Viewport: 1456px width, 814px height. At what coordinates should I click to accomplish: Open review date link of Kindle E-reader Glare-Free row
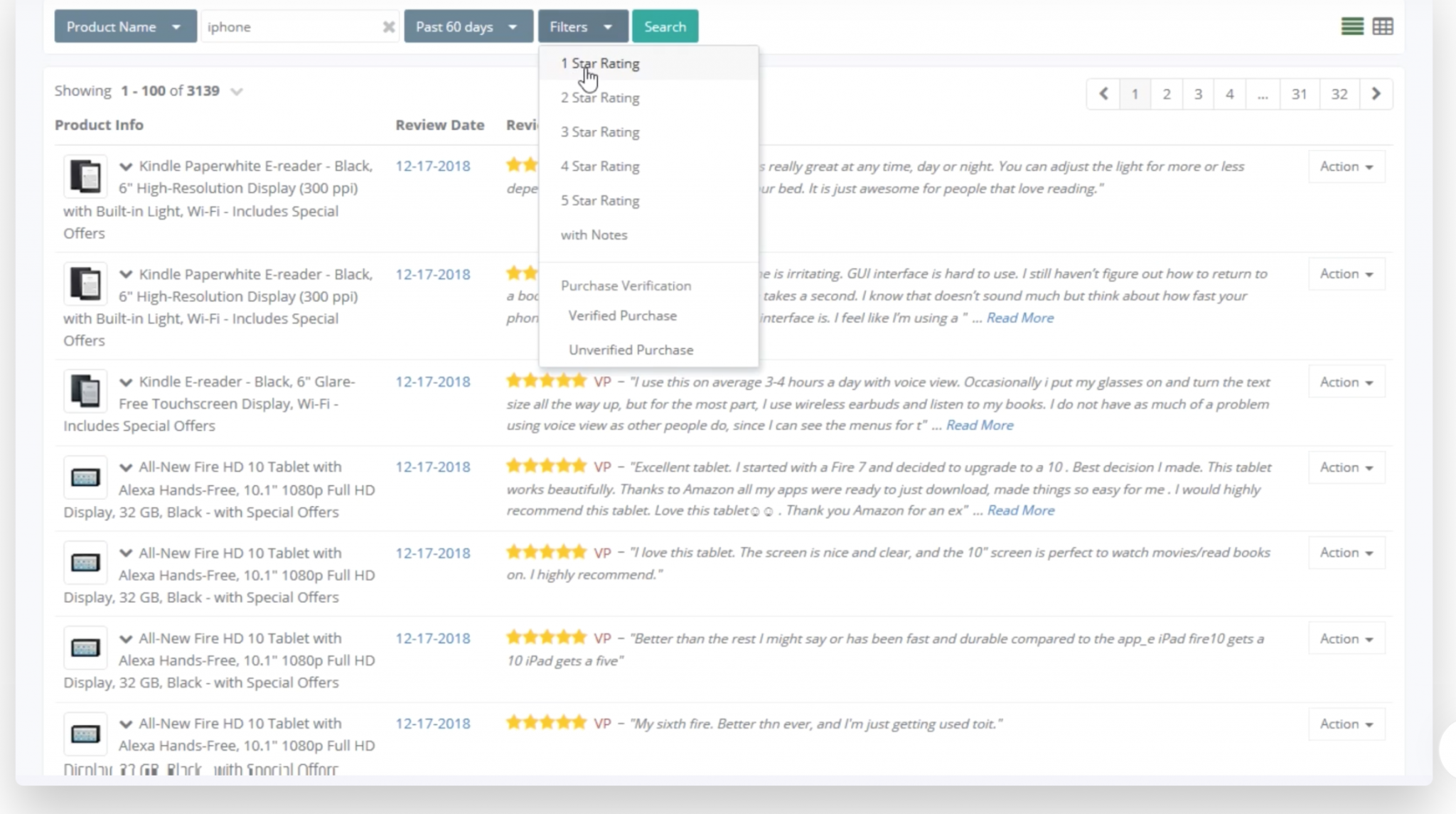pyautogui.click(x=433, y=382)
